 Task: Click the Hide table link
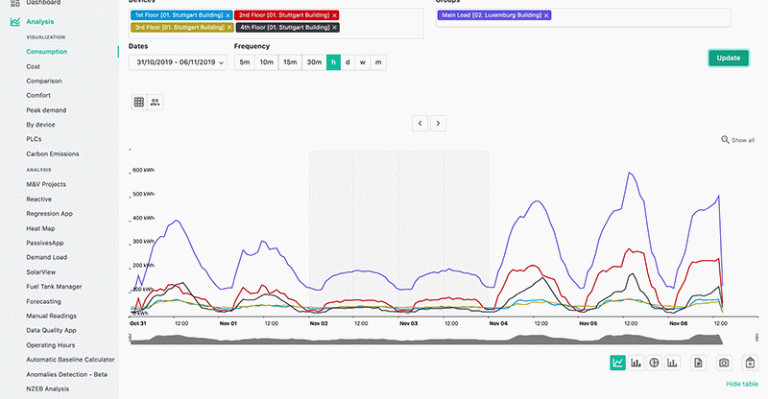pos(742,384)
